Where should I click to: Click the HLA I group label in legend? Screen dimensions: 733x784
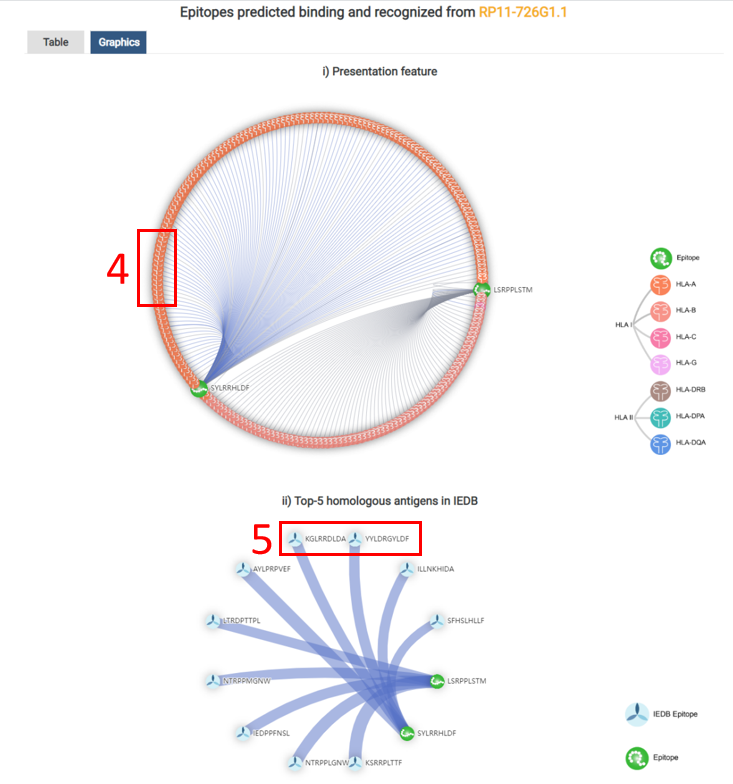tap(624, 325)
